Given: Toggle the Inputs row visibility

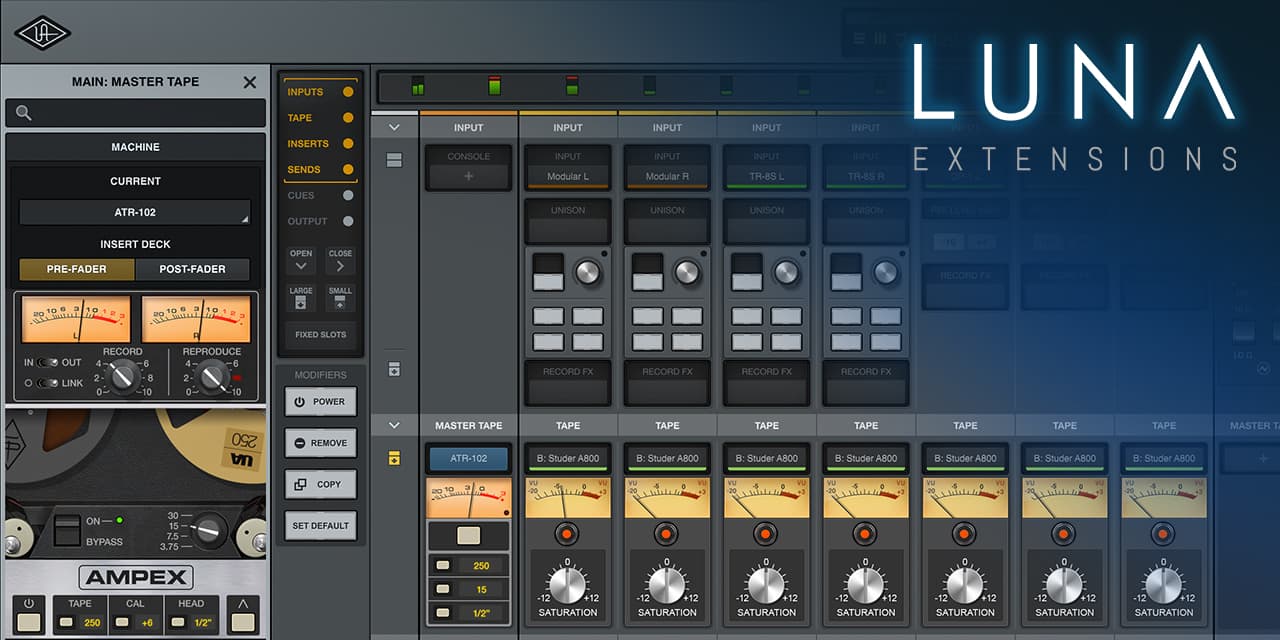Looking at the screenshot, I should (x=320, y=92).
